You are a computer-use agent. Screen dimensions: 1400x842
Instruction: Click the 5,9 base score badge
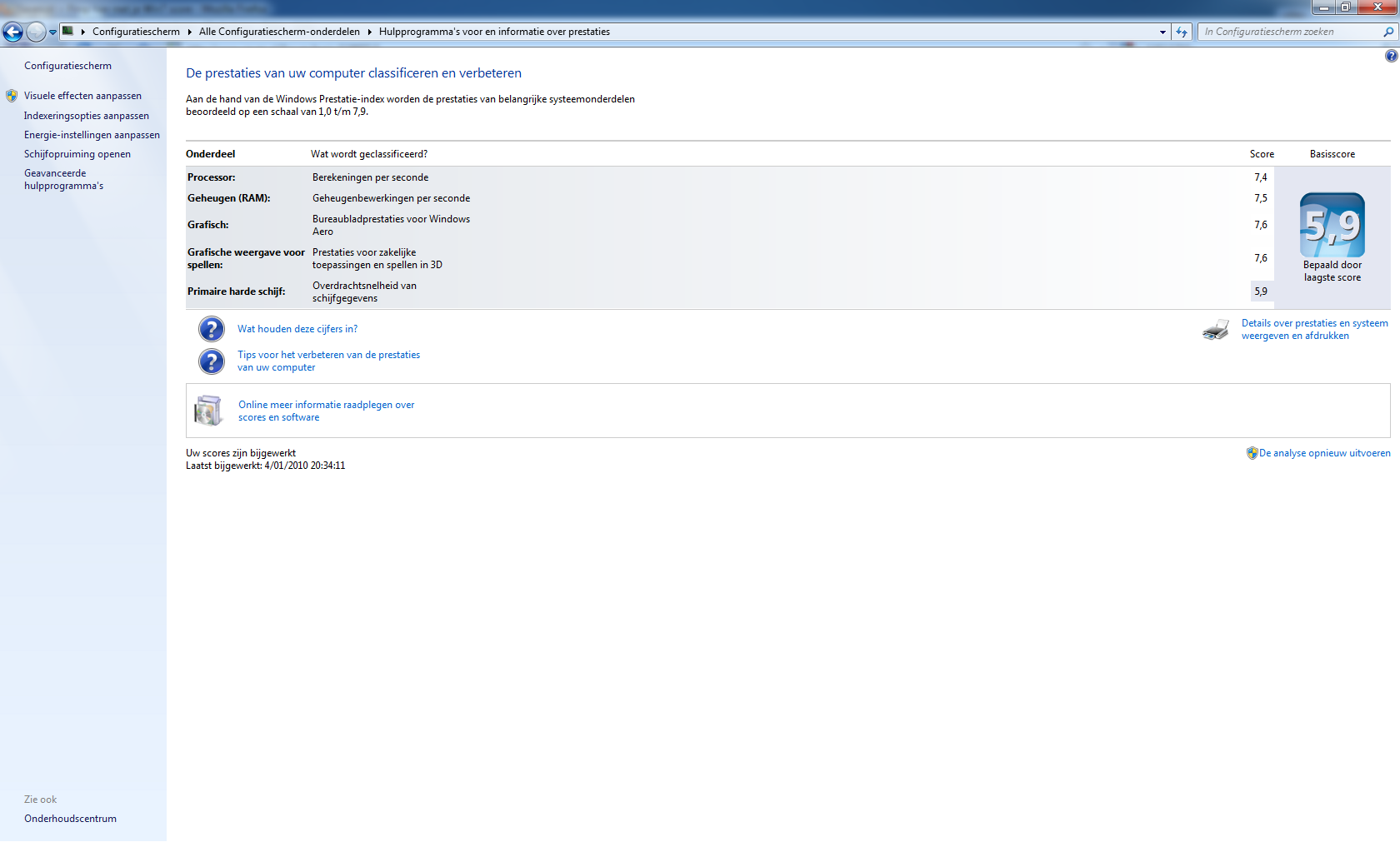coord(1332,225)
